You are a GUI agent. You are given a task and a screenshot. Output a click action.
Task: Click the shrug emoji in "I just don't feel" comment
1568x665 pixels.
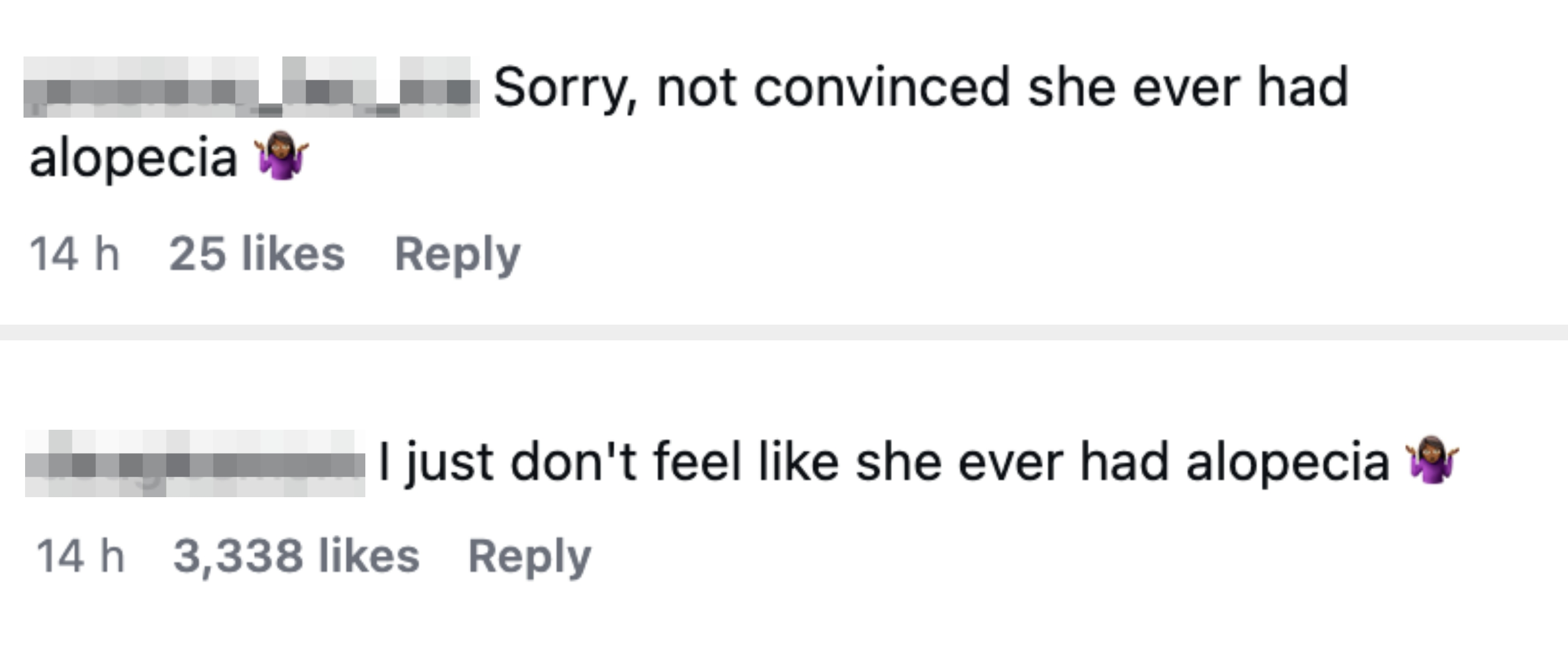point(1432,461)
